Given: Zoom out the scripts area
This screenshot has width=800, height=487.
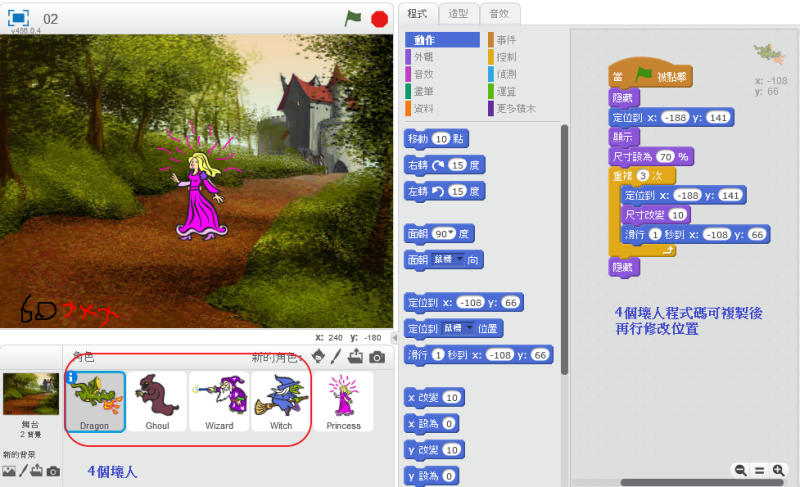Looking at the screenshot, I should (741, 469).
